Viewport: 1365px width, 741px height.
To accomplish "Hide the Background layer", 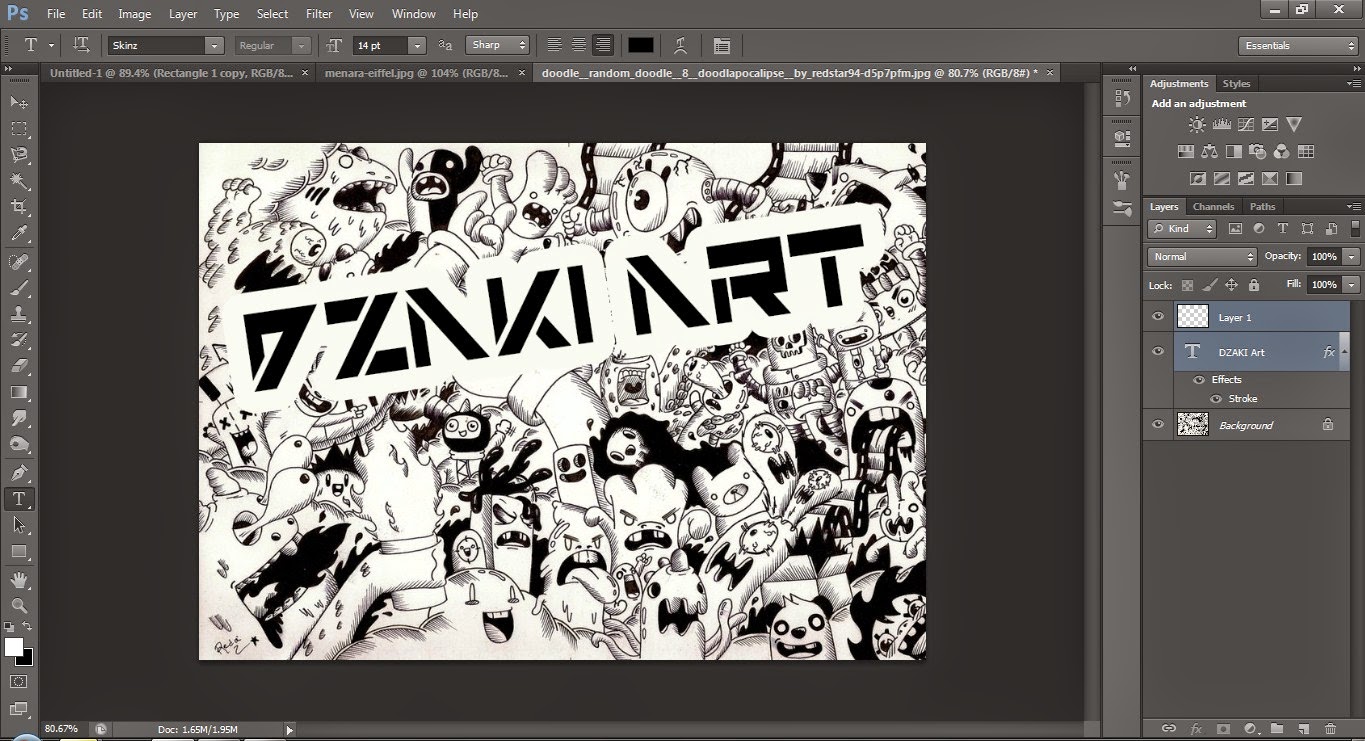I will coord(1158,425).
